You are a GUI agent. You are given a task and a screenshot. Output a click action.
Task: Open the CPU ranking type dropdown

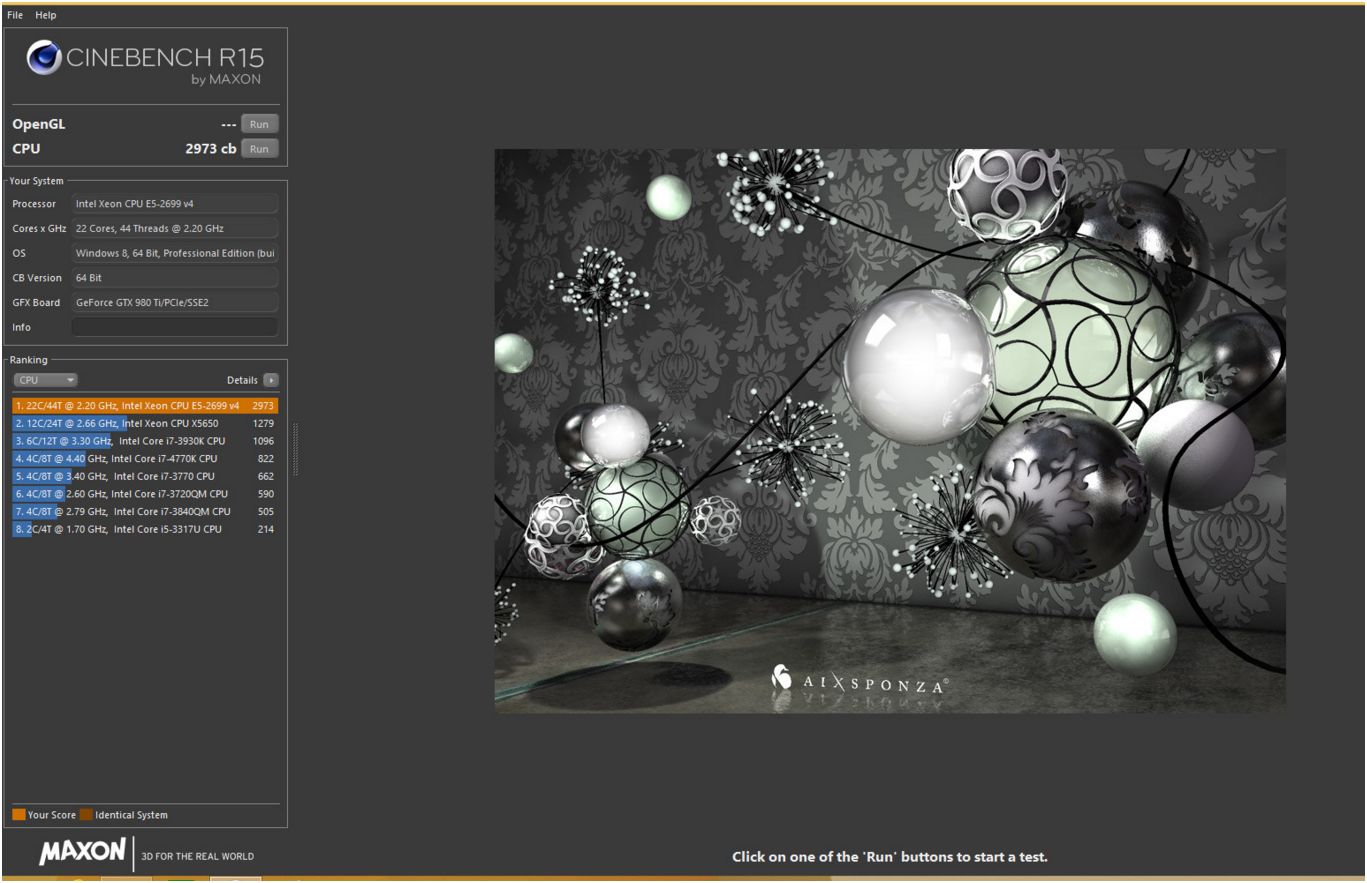tap(45, 380)
